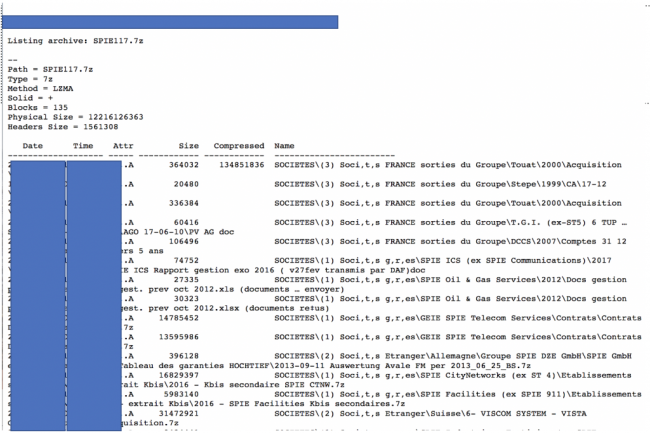Viewport: 650px width, 433px height.
Task: Click the 'Physical Size = 12216126363' line
Action: point(75,117)
